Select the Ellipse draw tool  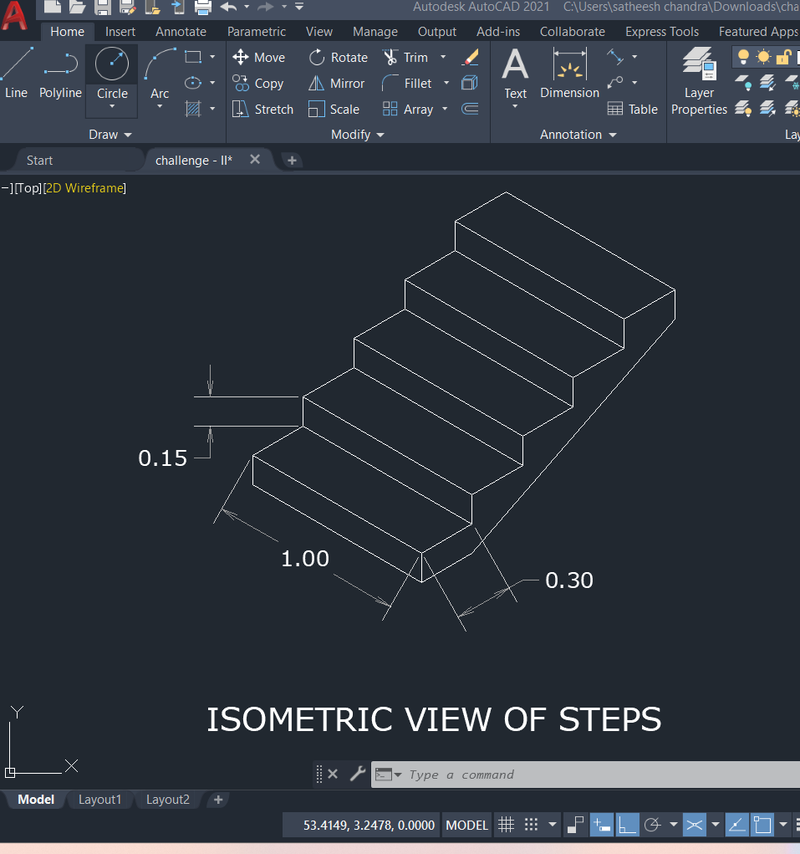point(193,83)
